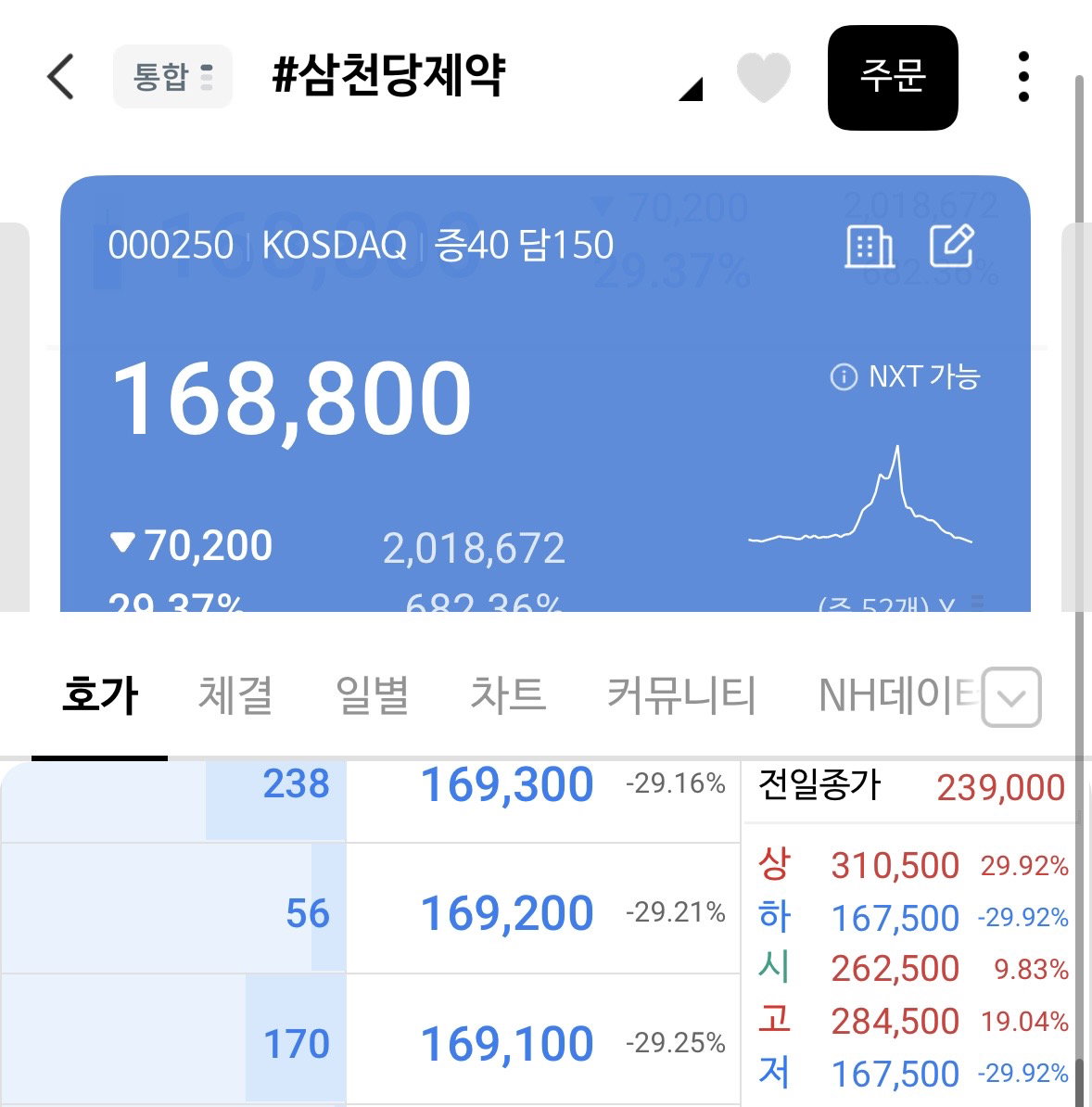Image resolution: width=1092 pixels, height=1107 pixels.
Task: Tap the 상한가 310,500 price
Action: (895, 865)
